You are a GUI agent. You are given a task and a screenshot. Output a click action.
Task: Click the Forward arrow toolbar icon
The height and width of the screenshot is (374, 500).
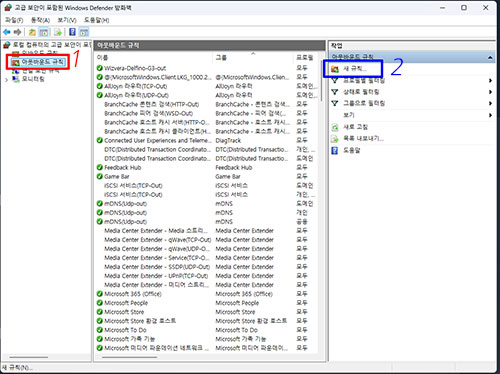tap(17, 32)
